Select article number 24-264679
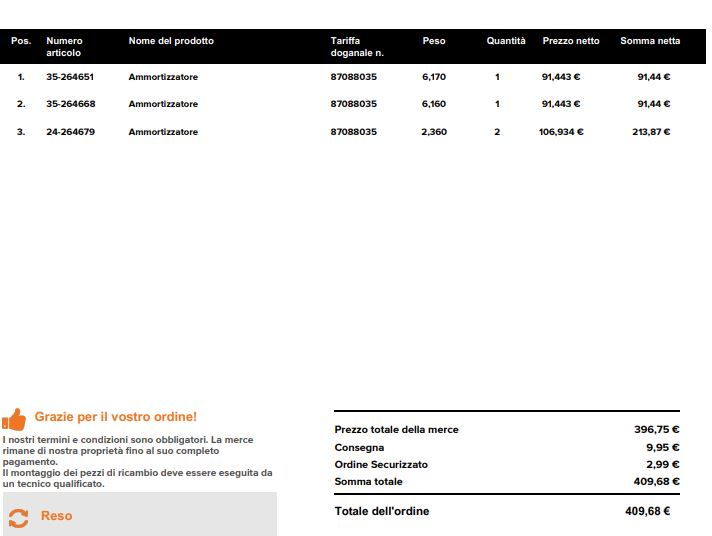The image size is (712, 536). point(70,132)
